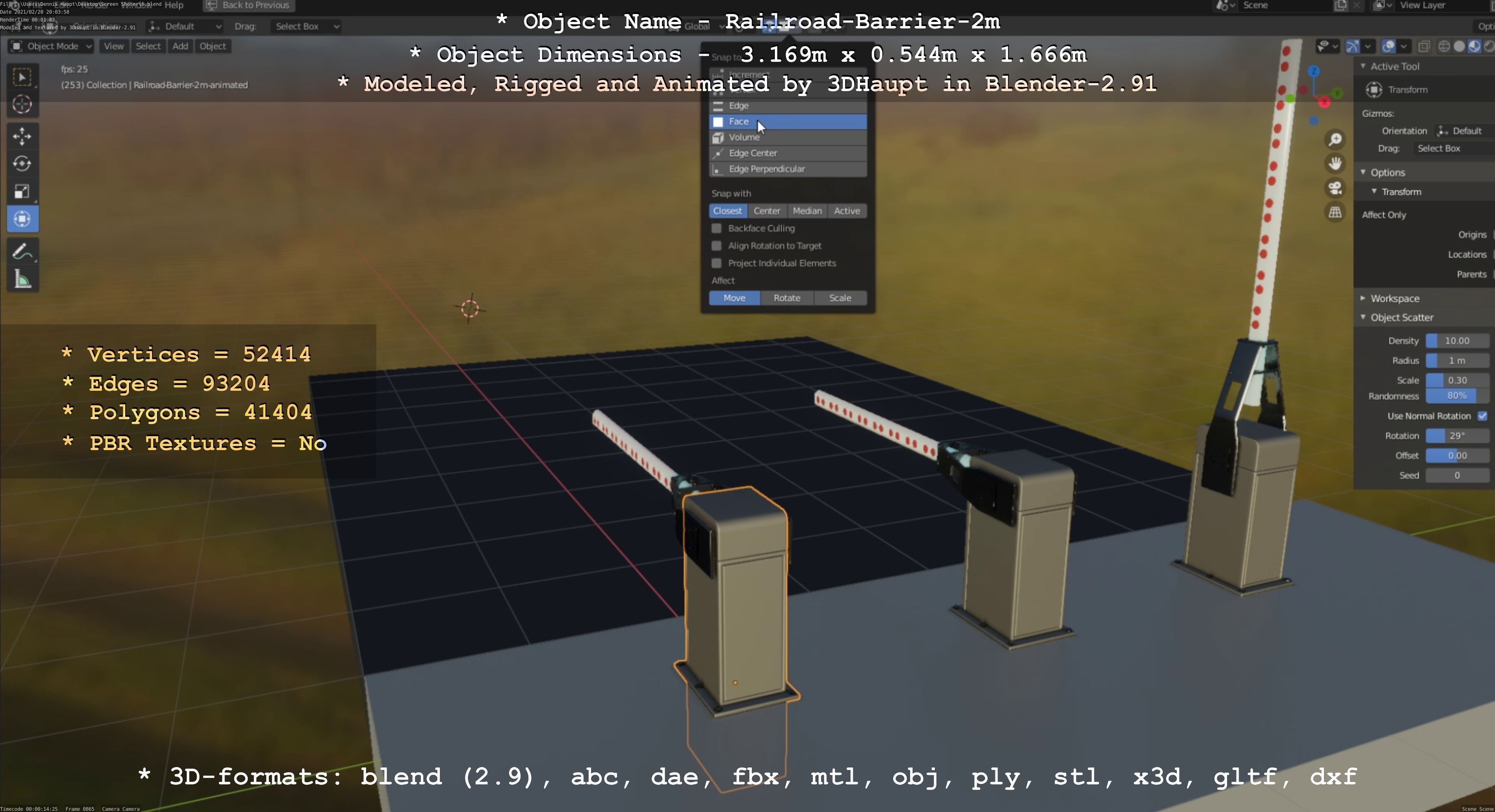This screenshot has height=812, width=1495.
Task: Choose Edge Center snap option
Action: (x=752, y=153)
